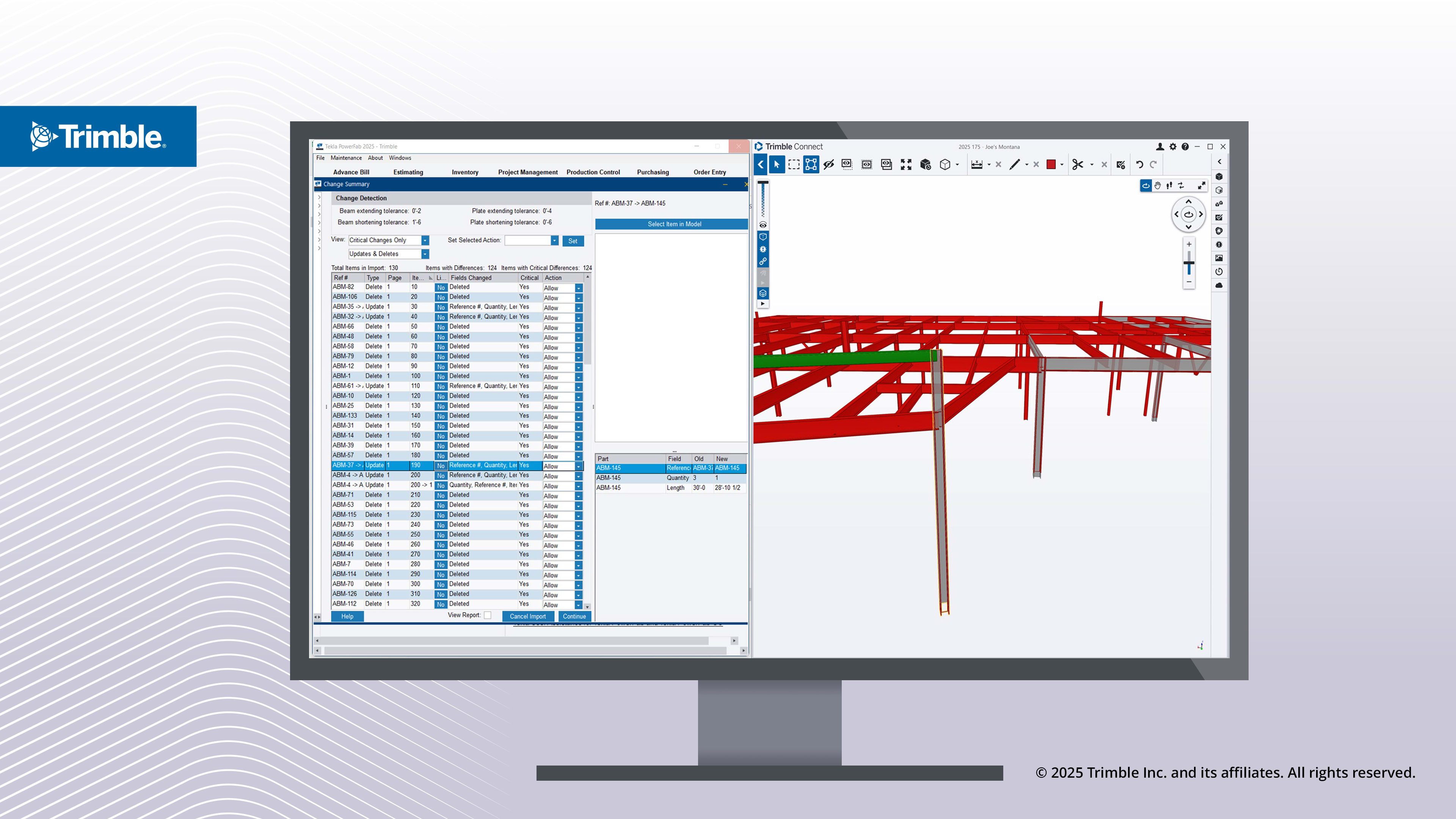Open the File menu in Tekla PowerFab
Viewport: 1456px width, 819px height.
pos(320,158)
